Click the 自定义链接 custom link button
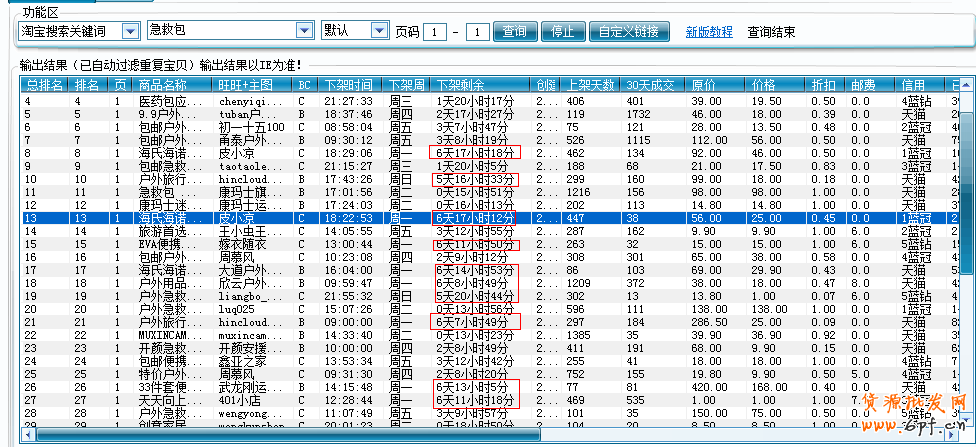Screen dimensions: 976x447 (x=629, y=32)
